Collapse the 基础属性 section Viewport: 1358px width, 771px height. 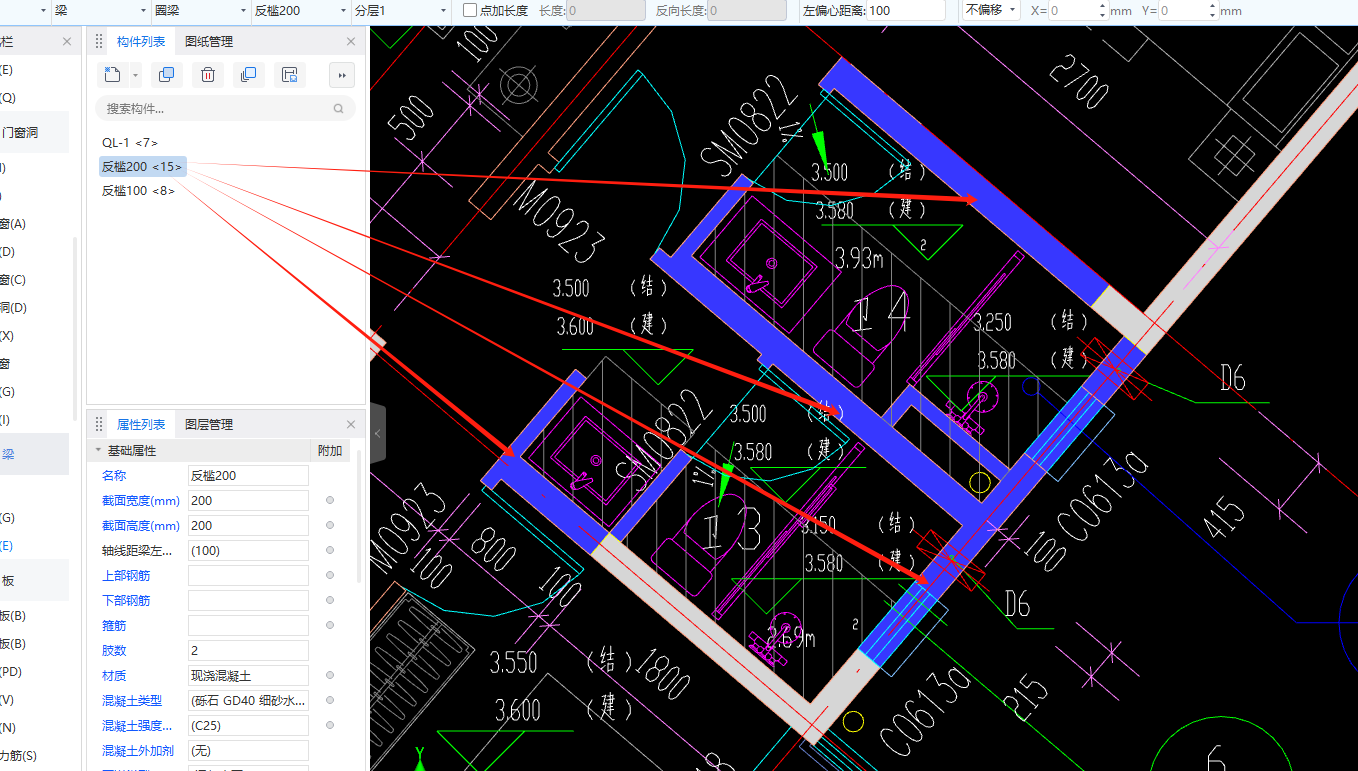pos(98,451)
